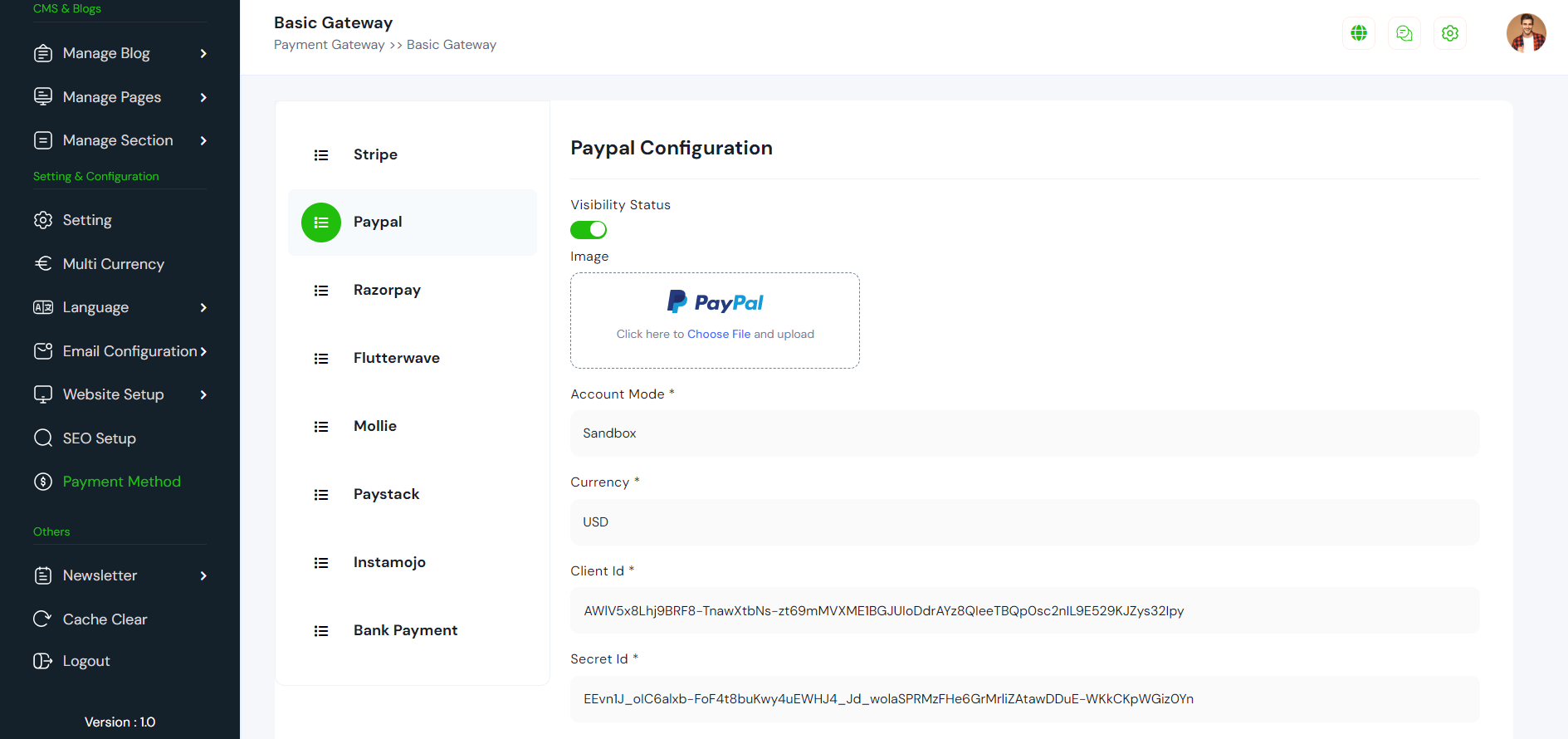Open the Currency dropdown showing USD
This screenshot has width=1568, height=739.
1024,522
